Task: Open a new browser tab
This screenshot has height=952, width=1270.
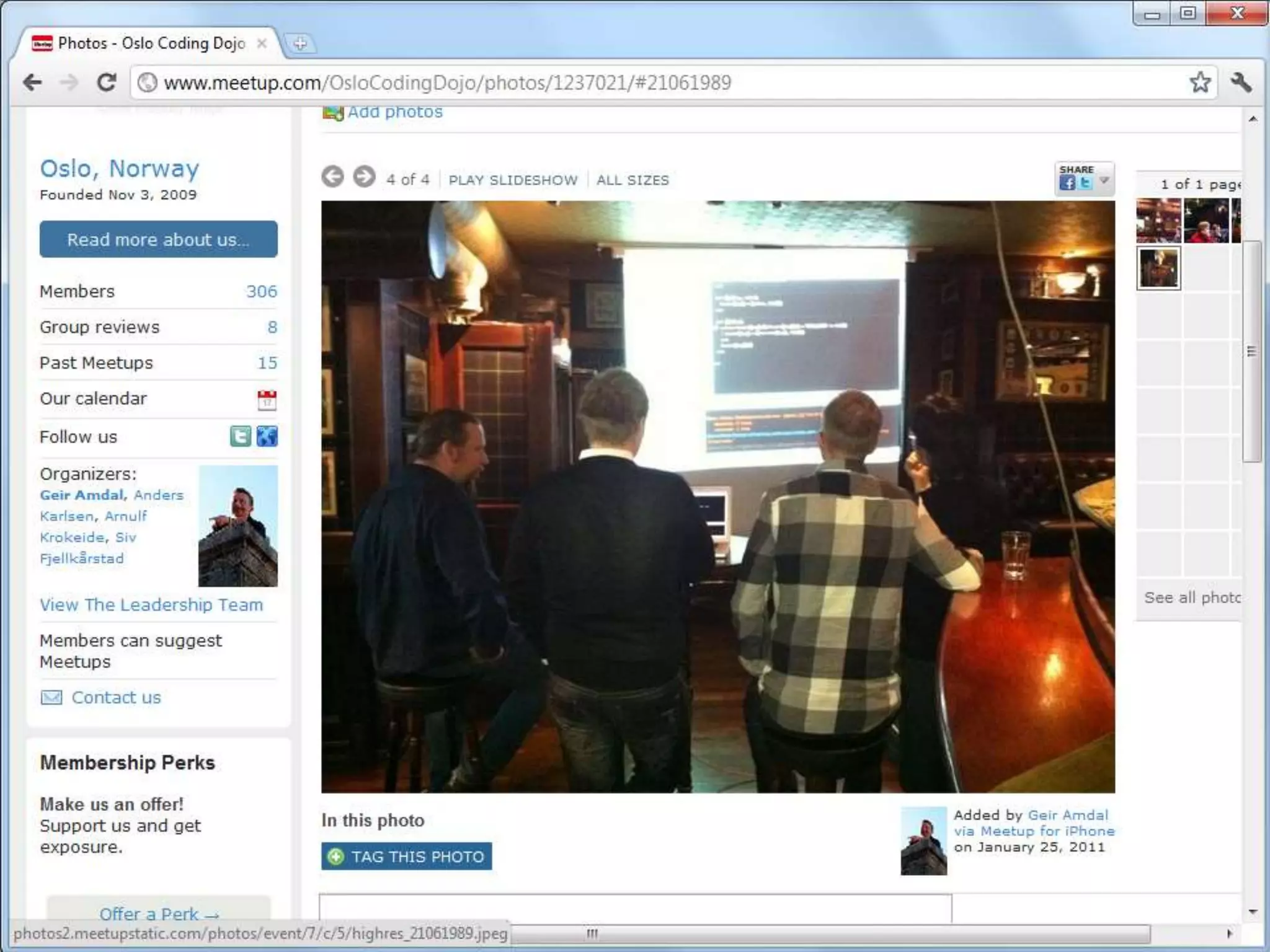Action: tap(300, 43)
